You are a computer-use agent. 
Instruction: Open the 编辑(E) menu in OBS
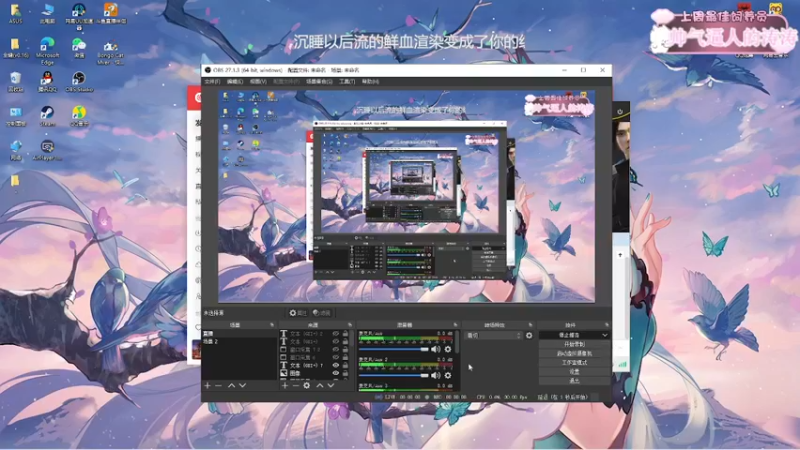click(235, 82)
